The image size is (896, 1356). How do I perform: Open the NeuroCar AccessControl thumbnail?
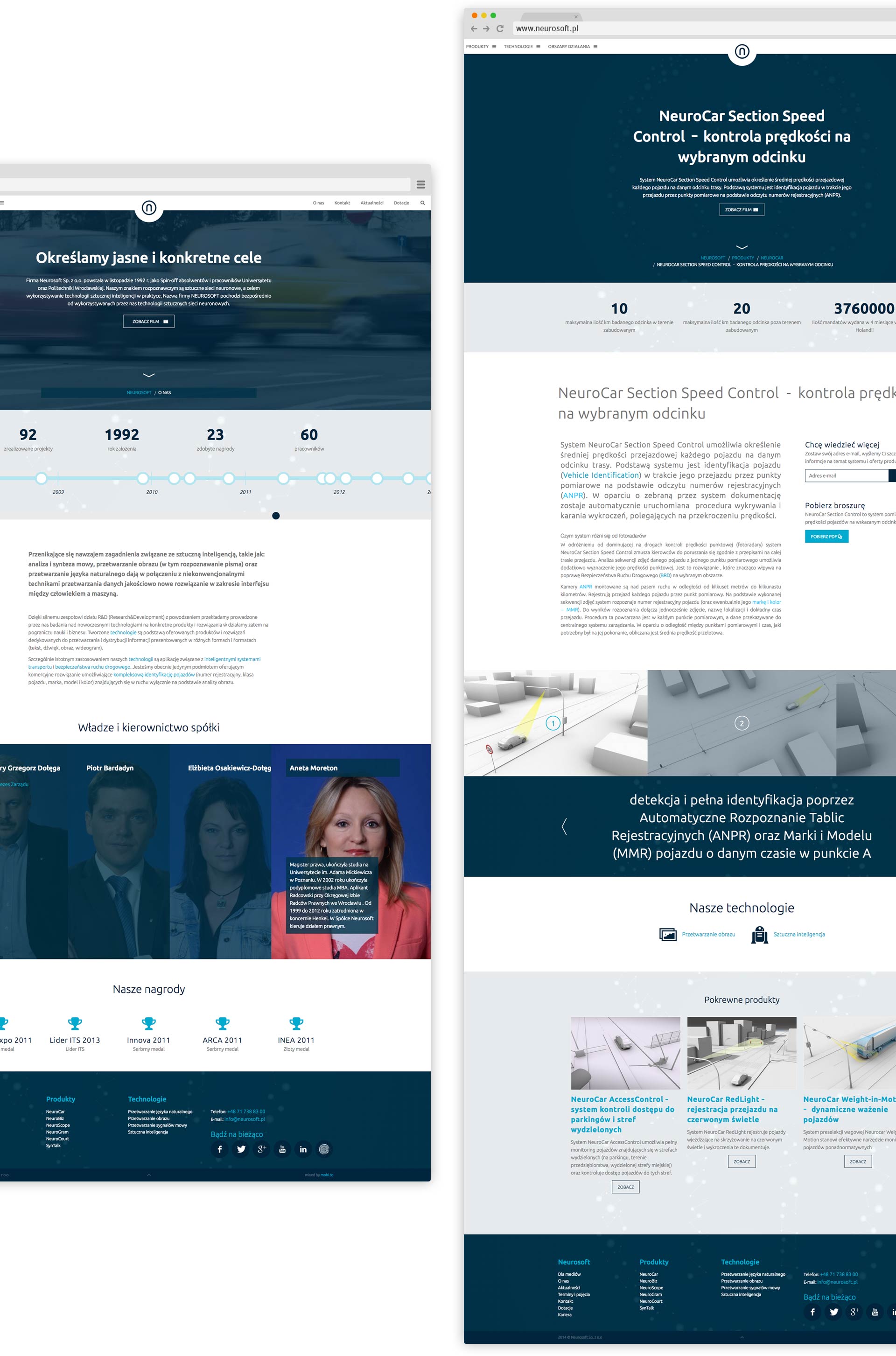(626, 1053)
